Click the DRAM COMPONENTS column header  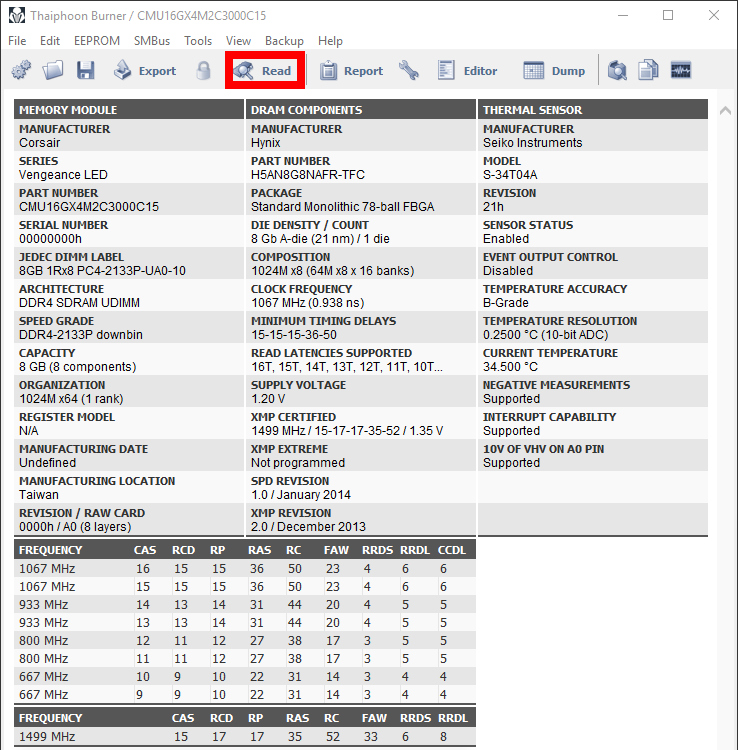point(361,110)
